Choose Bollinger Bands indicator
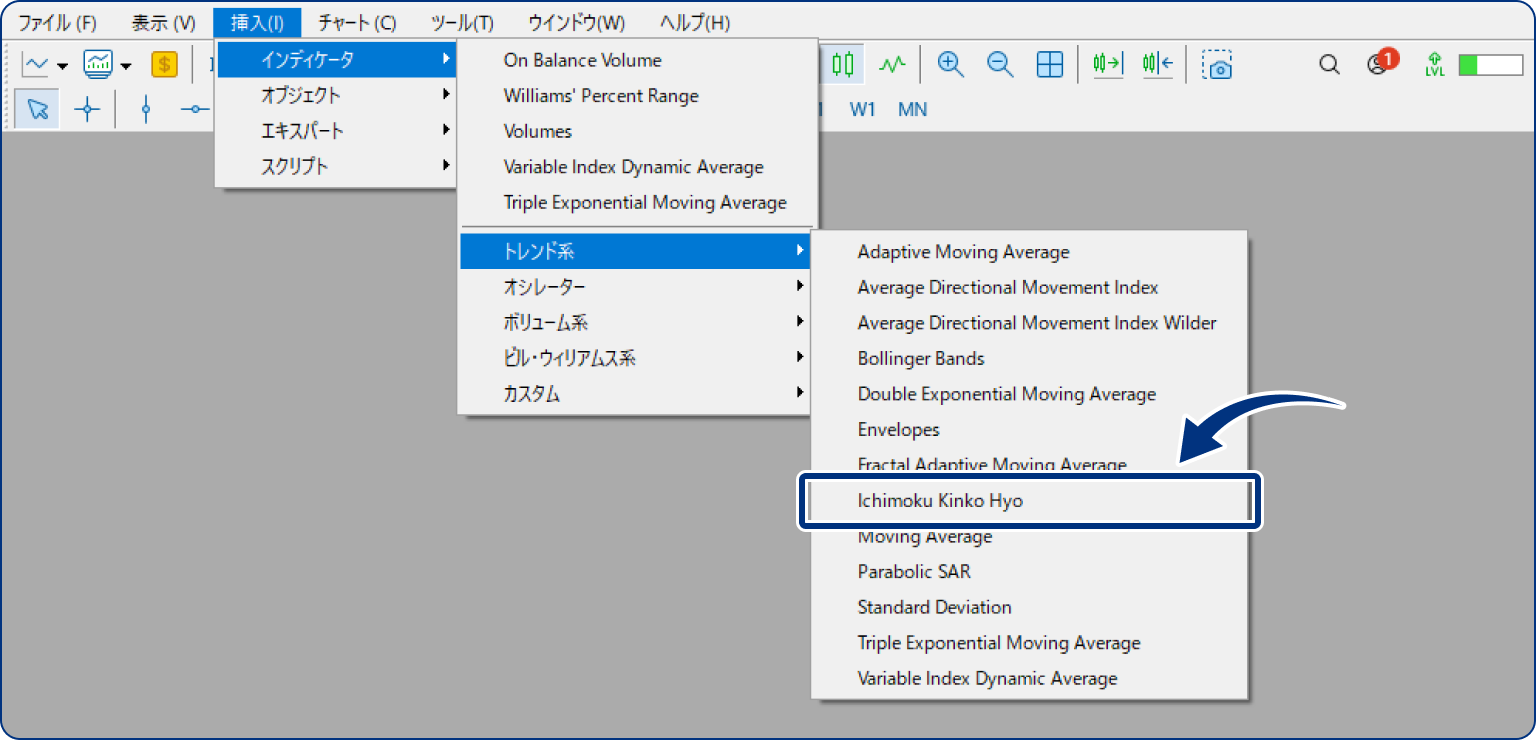This screenshot has height=740, width=1536. coord(921,358)
